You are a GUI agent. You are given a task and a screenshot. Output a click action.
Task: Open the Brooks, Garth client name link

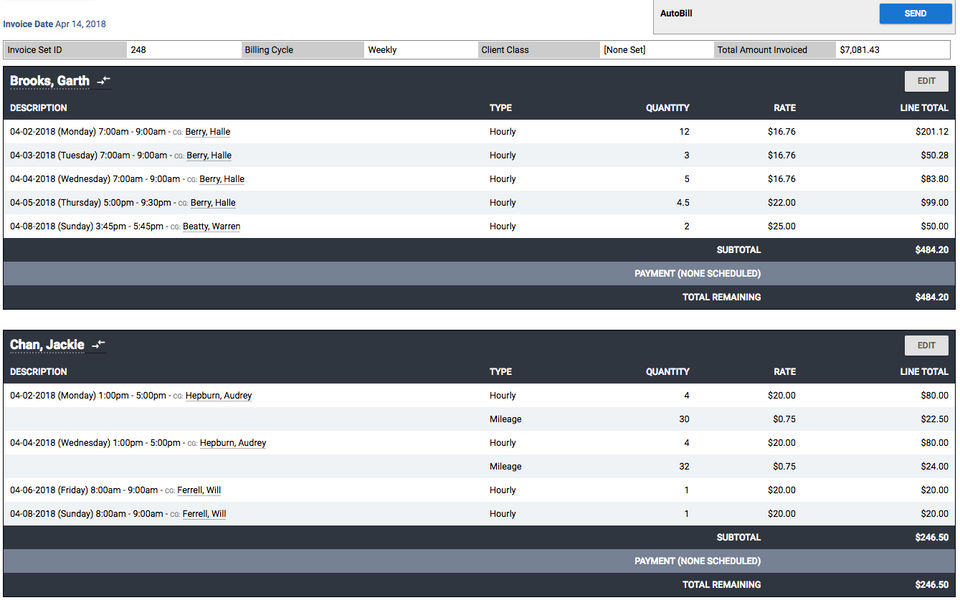(x=50, y=81)
